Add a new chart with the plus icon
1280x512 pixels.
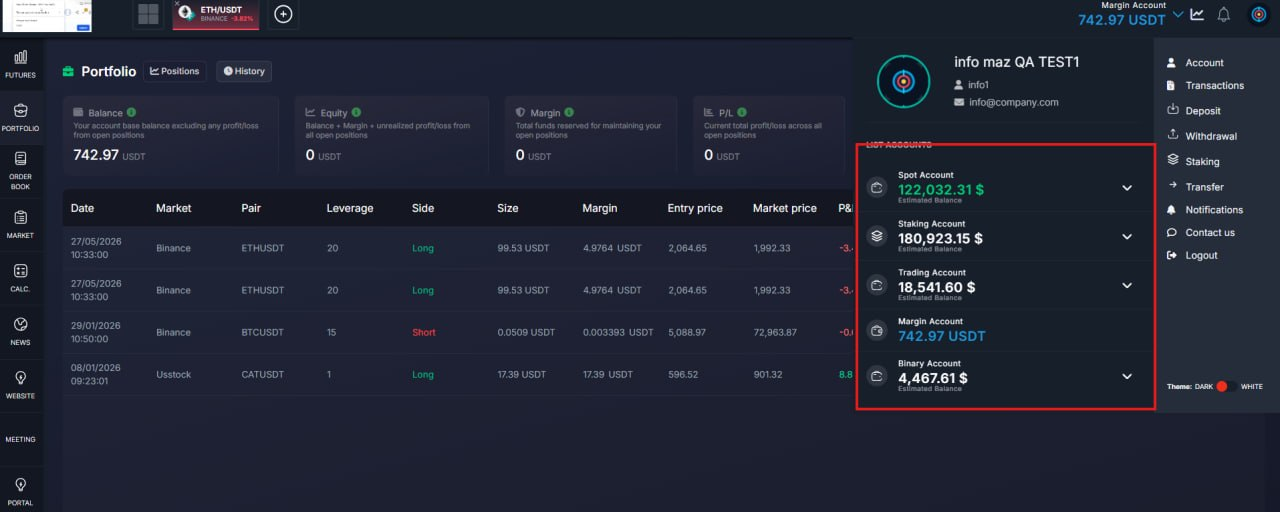point(283,14)
